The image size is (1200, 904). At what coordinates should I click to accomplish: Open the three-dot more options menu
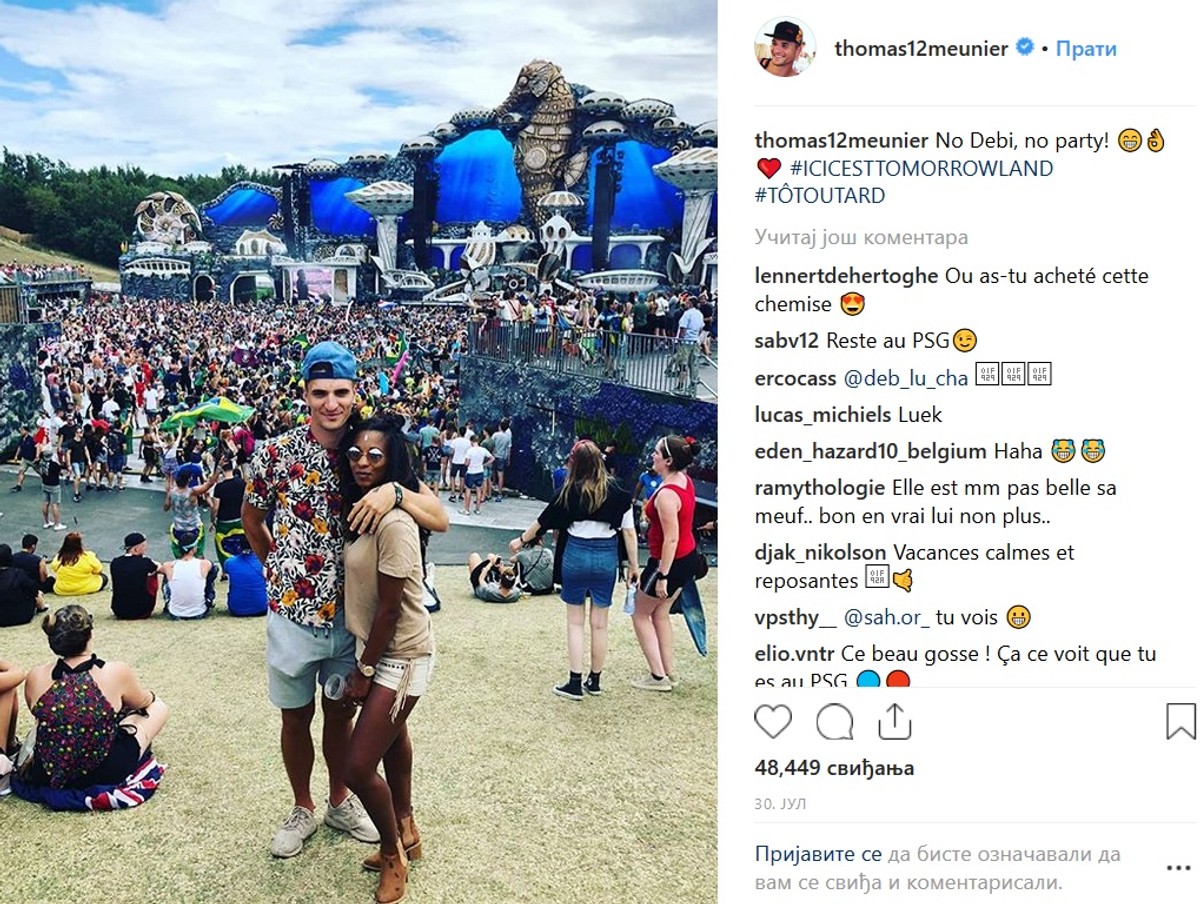click(1178, 868)
